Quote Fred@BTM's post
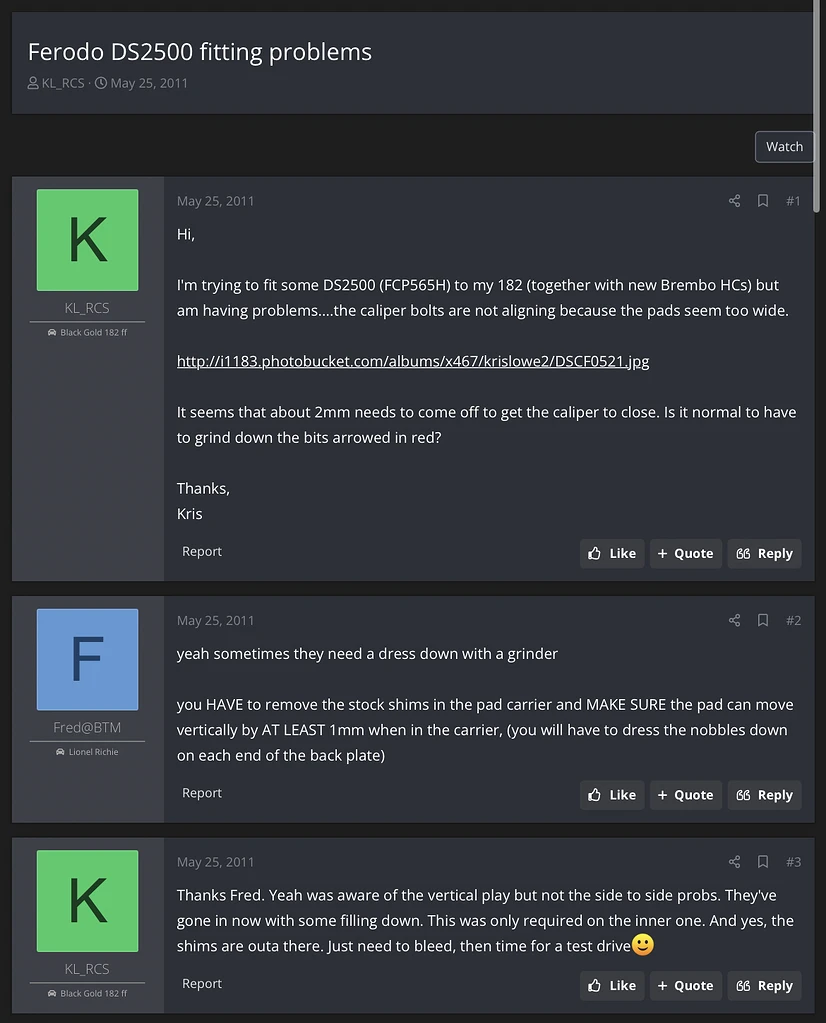Screen dimensions: 826x1023 686,795
